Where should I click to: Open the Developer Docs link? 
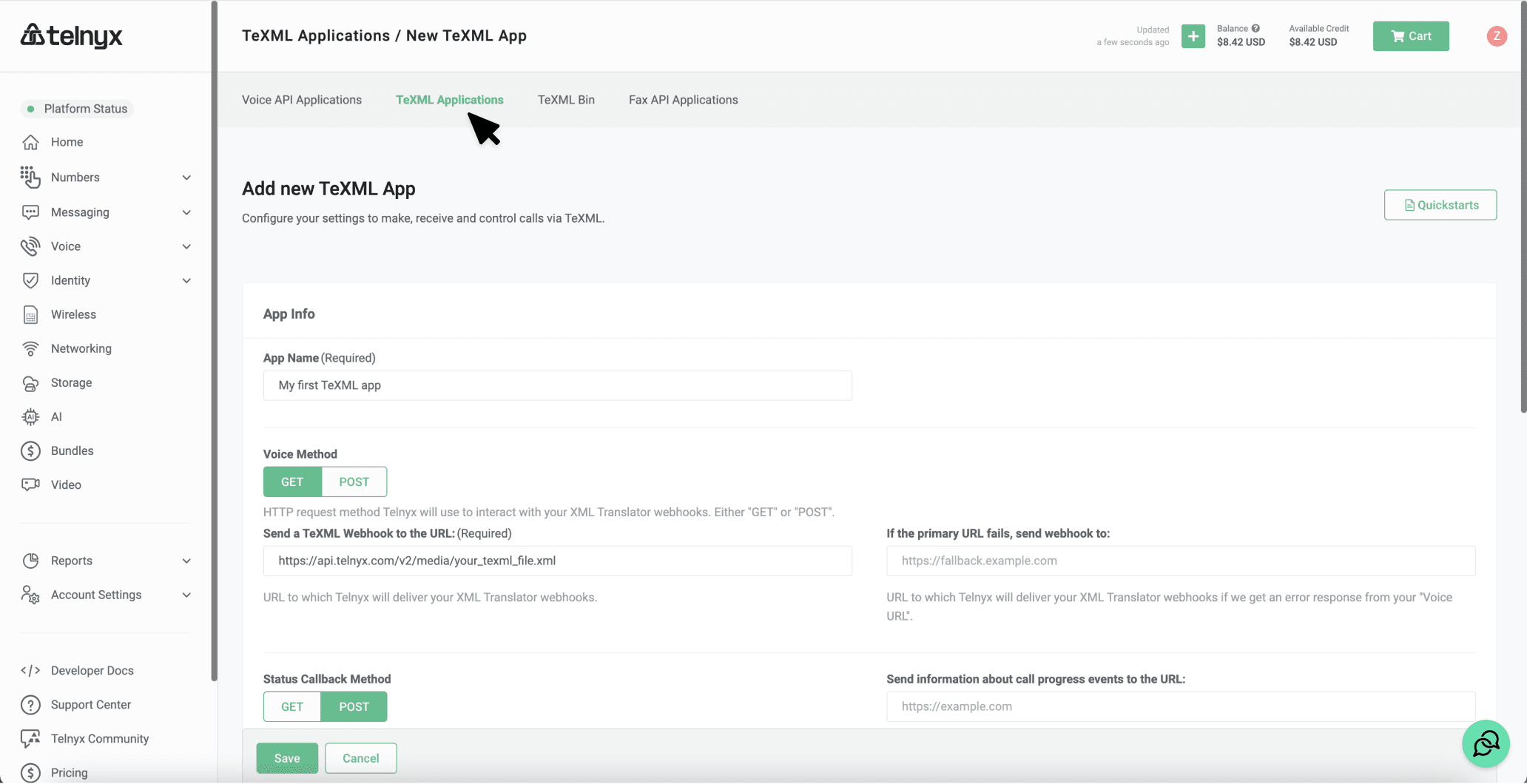92,671
